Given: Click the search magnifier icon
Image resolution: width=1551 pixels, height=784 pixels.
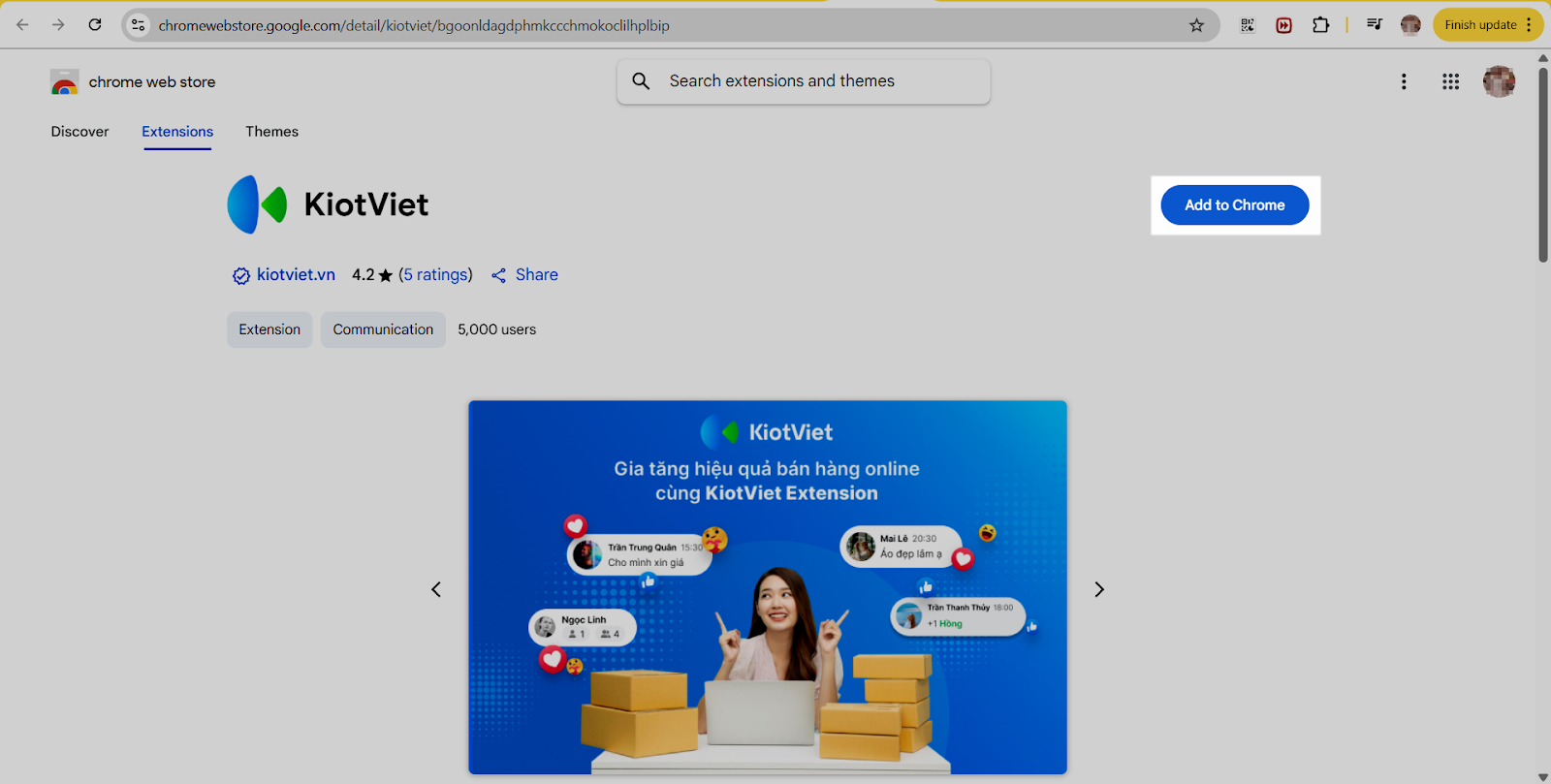Looking at the screenshot, I should (x=641, y=81).
